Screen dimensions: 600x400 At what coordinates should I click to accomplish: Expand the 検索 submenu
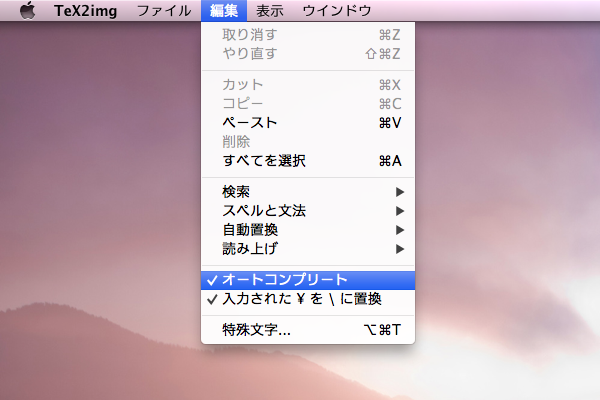(x=308, y=192)
